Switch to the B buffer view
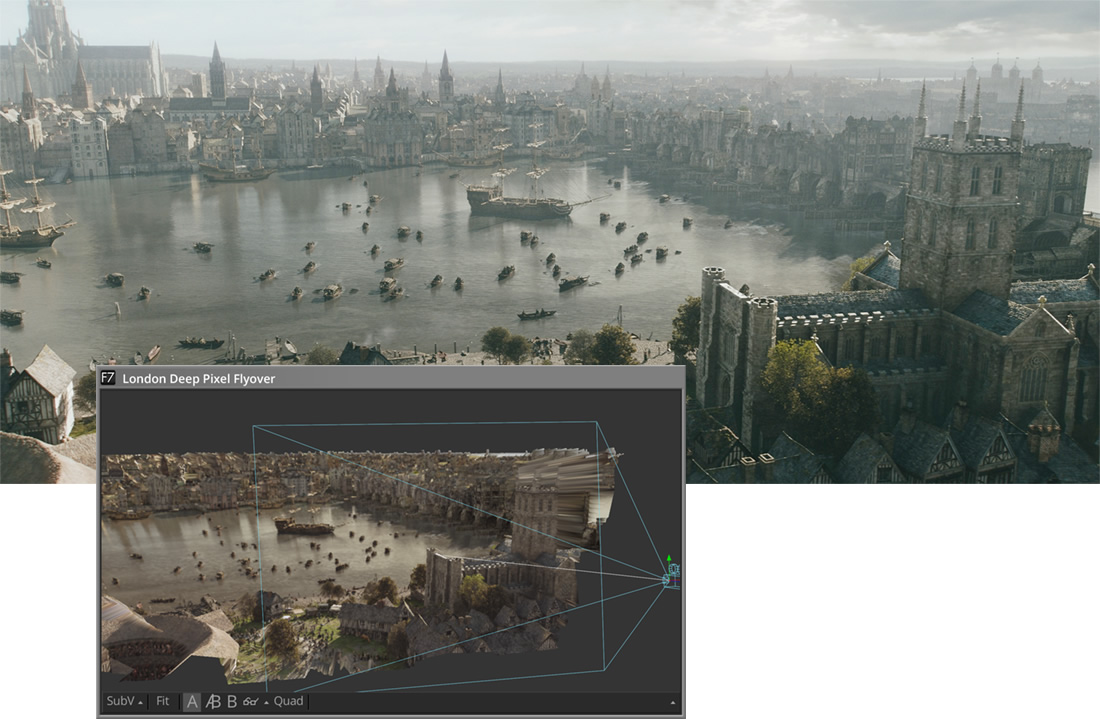 click(x=232, y=701)
